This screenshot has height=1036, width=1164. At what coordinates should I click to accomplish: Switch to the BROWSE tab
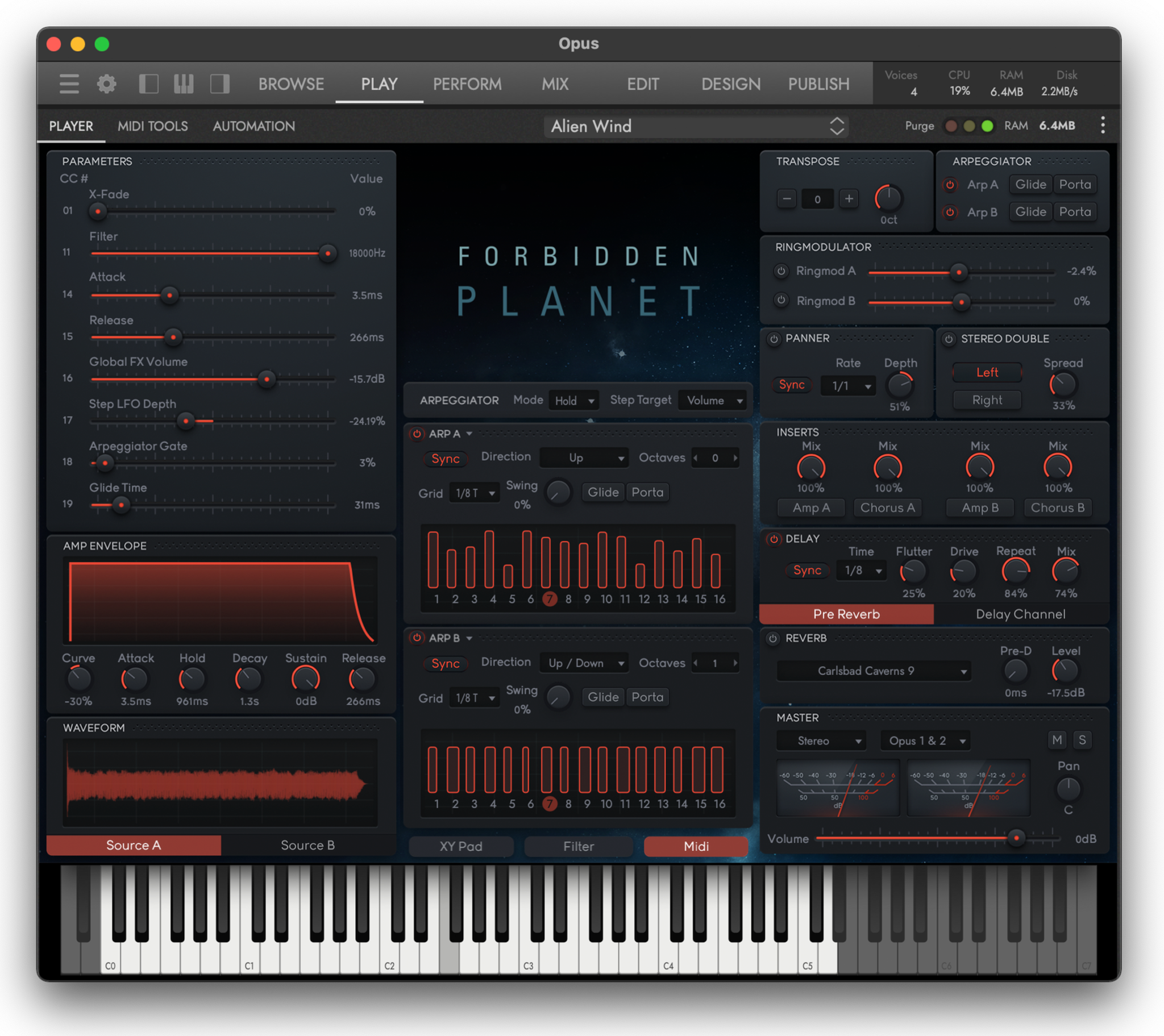[x=291, y=84]
